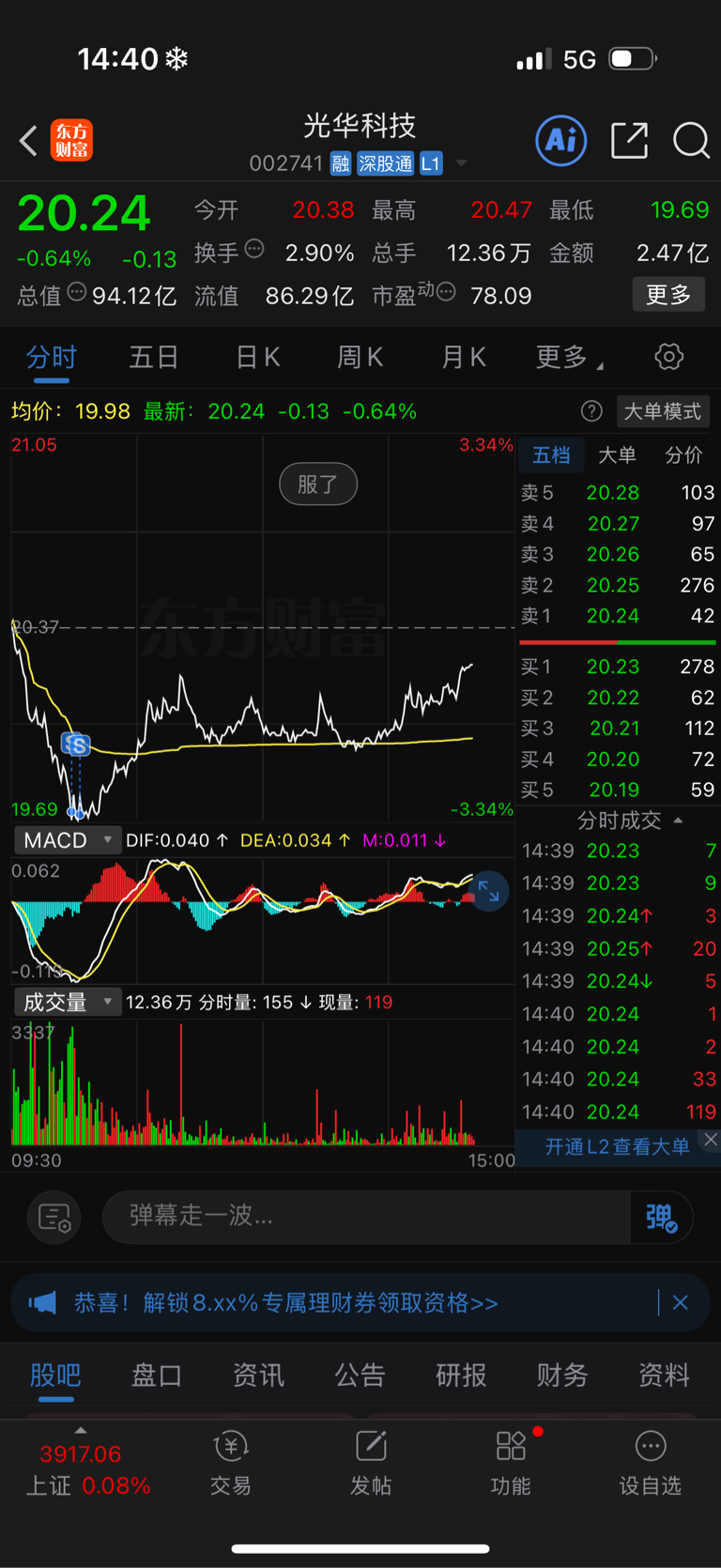This screenshot has height=1568, width=721.
Task: Focus the 弹幕走一波 input field
Action: tap(366, 1217)
